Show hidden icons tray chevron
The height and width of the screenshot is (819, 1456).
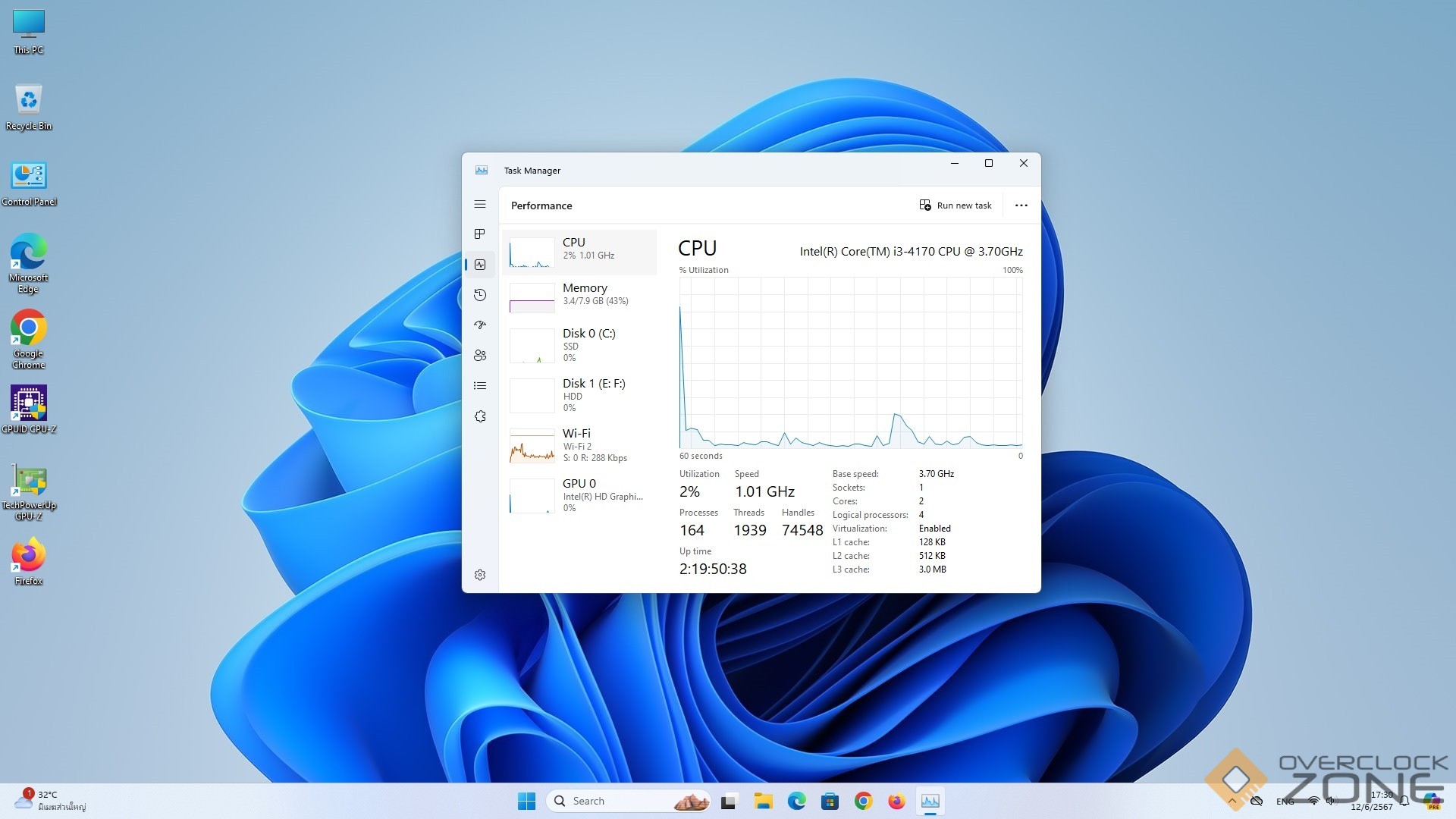[1232, 801]
